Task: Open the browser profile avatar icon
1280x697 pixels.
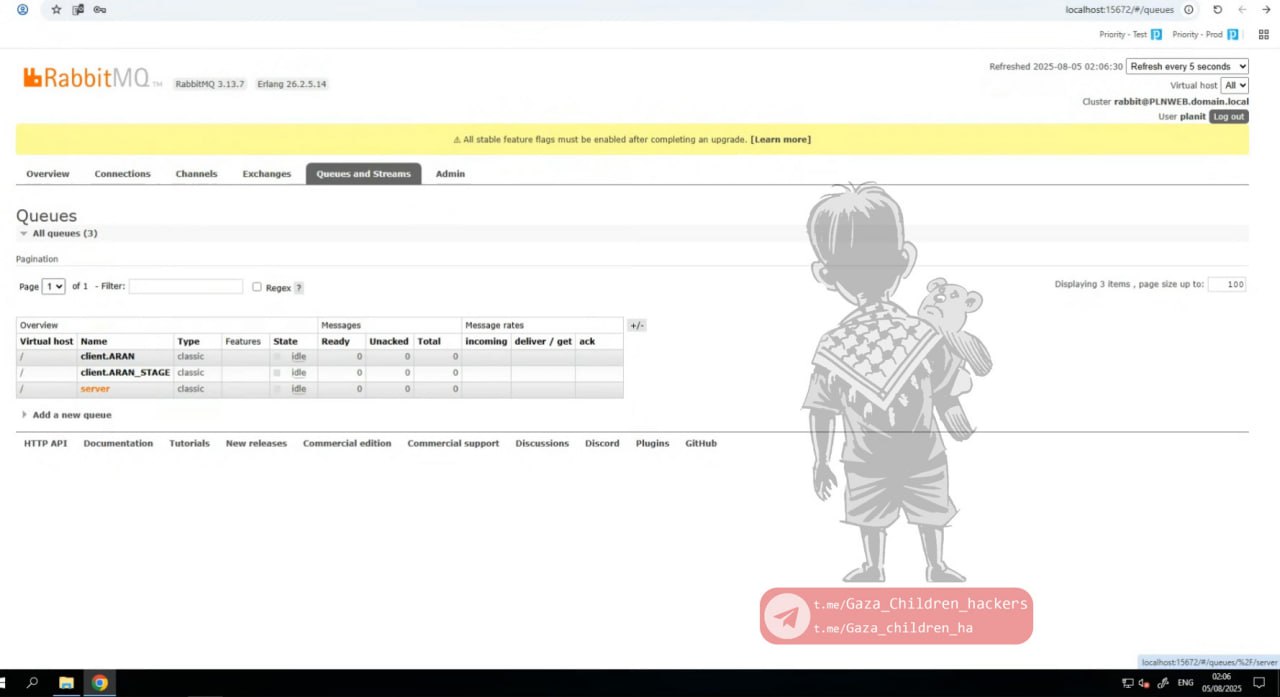Action: coord(23,10)
